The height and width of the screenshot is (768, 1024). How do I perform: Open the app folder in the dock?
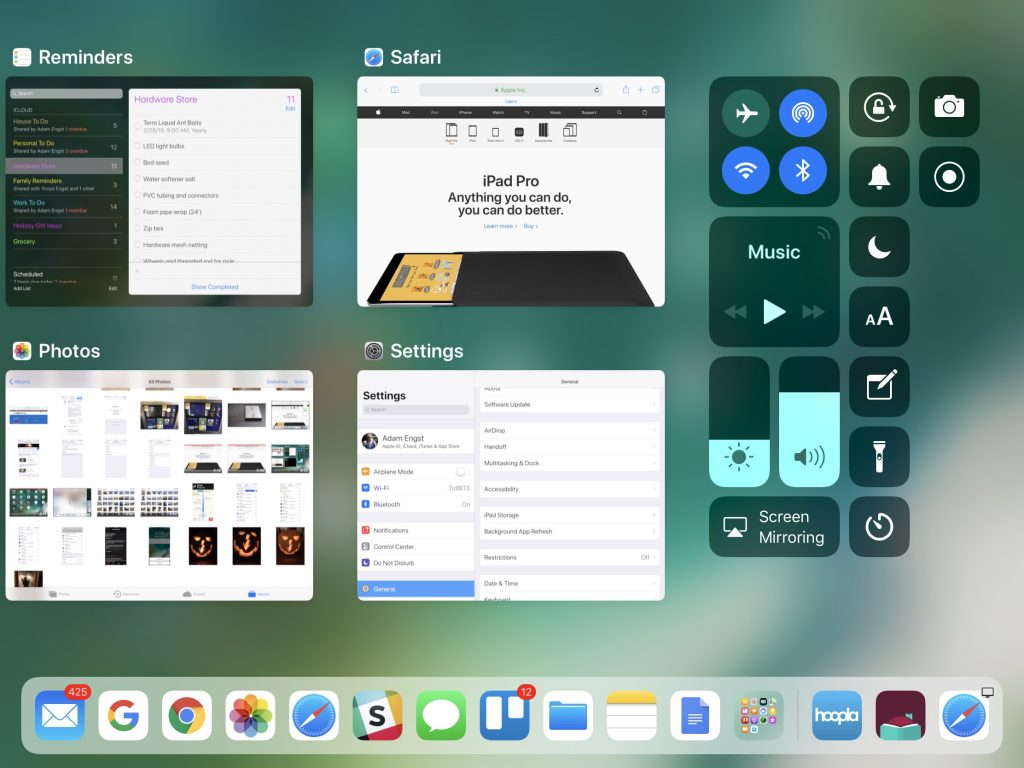pos(758,715)
